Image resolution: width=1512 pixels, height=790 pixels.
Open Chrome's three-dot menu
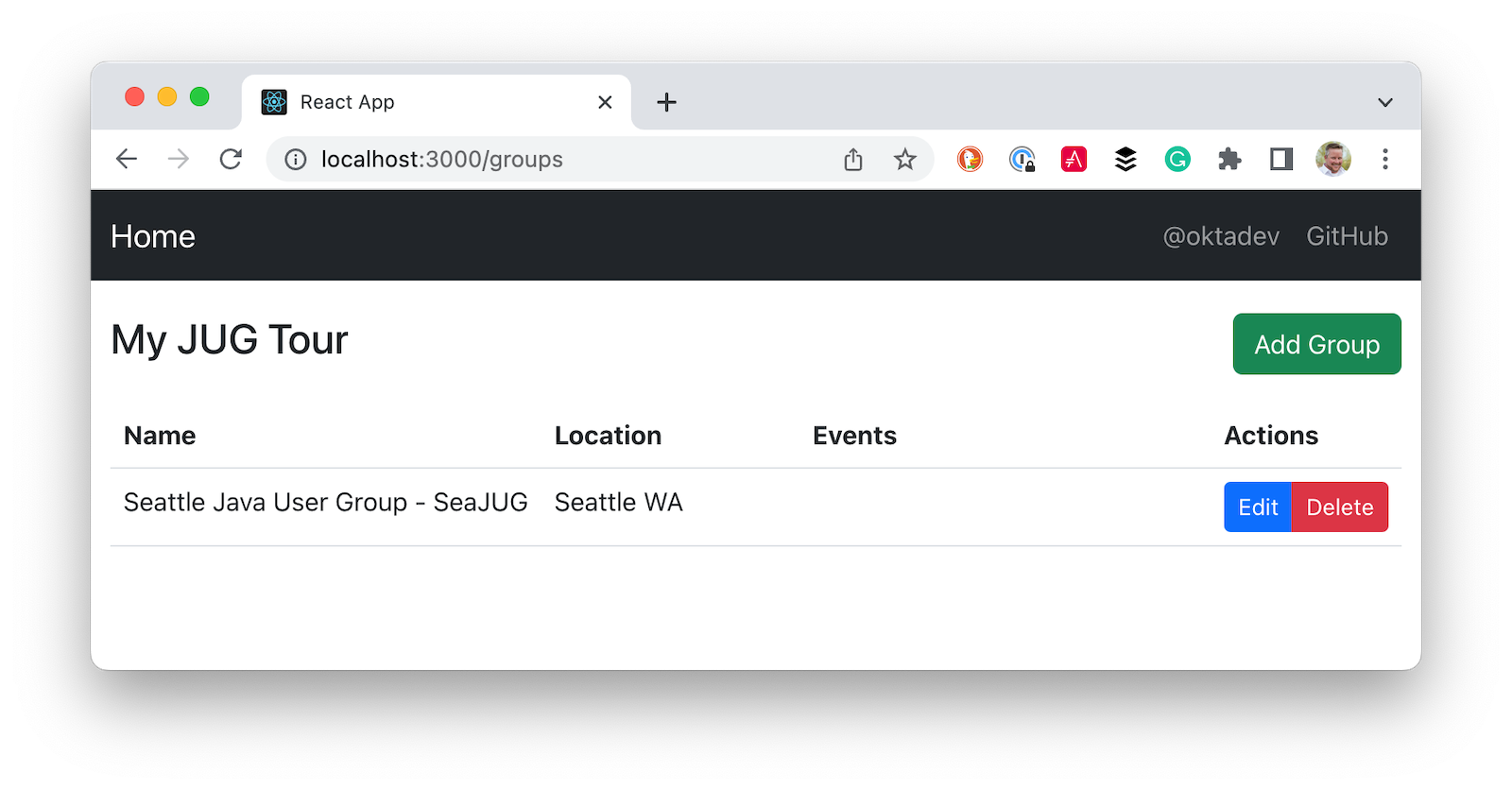click(x=1384, y=160)
